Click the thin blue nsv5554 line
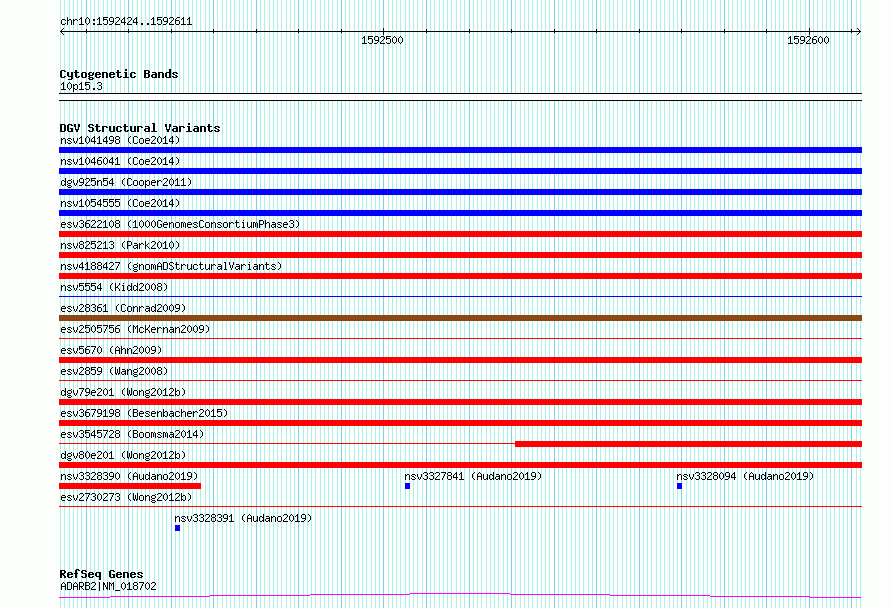890x608 pixels. pos(460,296)
